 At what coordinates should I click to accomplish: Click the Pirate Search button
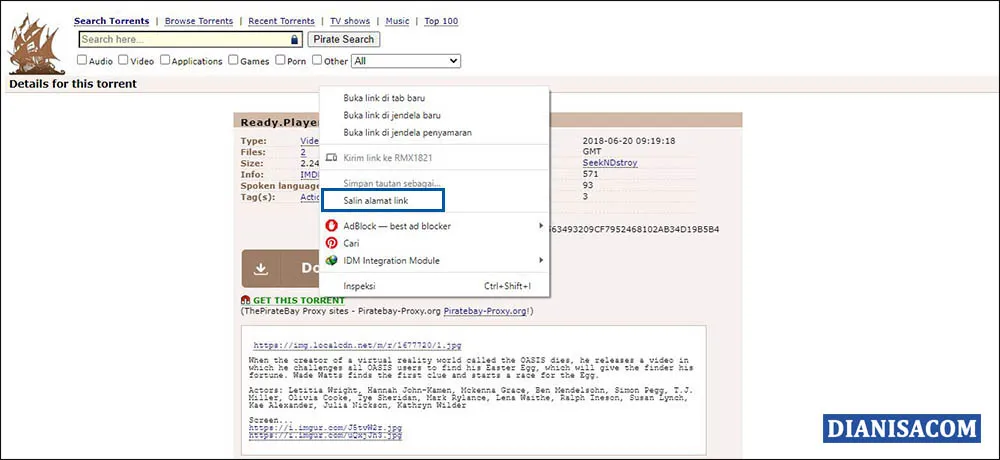344,39
